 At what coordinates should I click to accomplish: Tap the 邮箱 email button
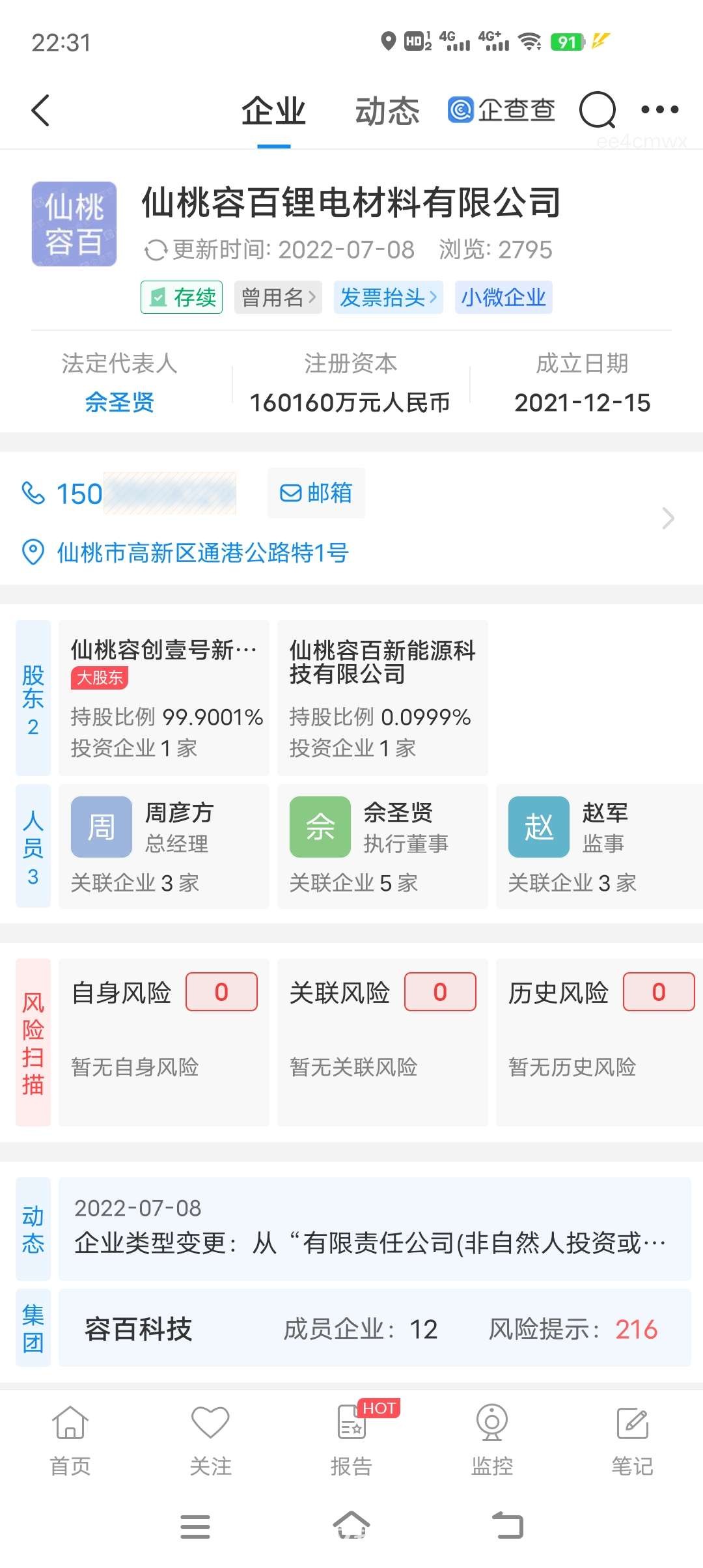316,493
